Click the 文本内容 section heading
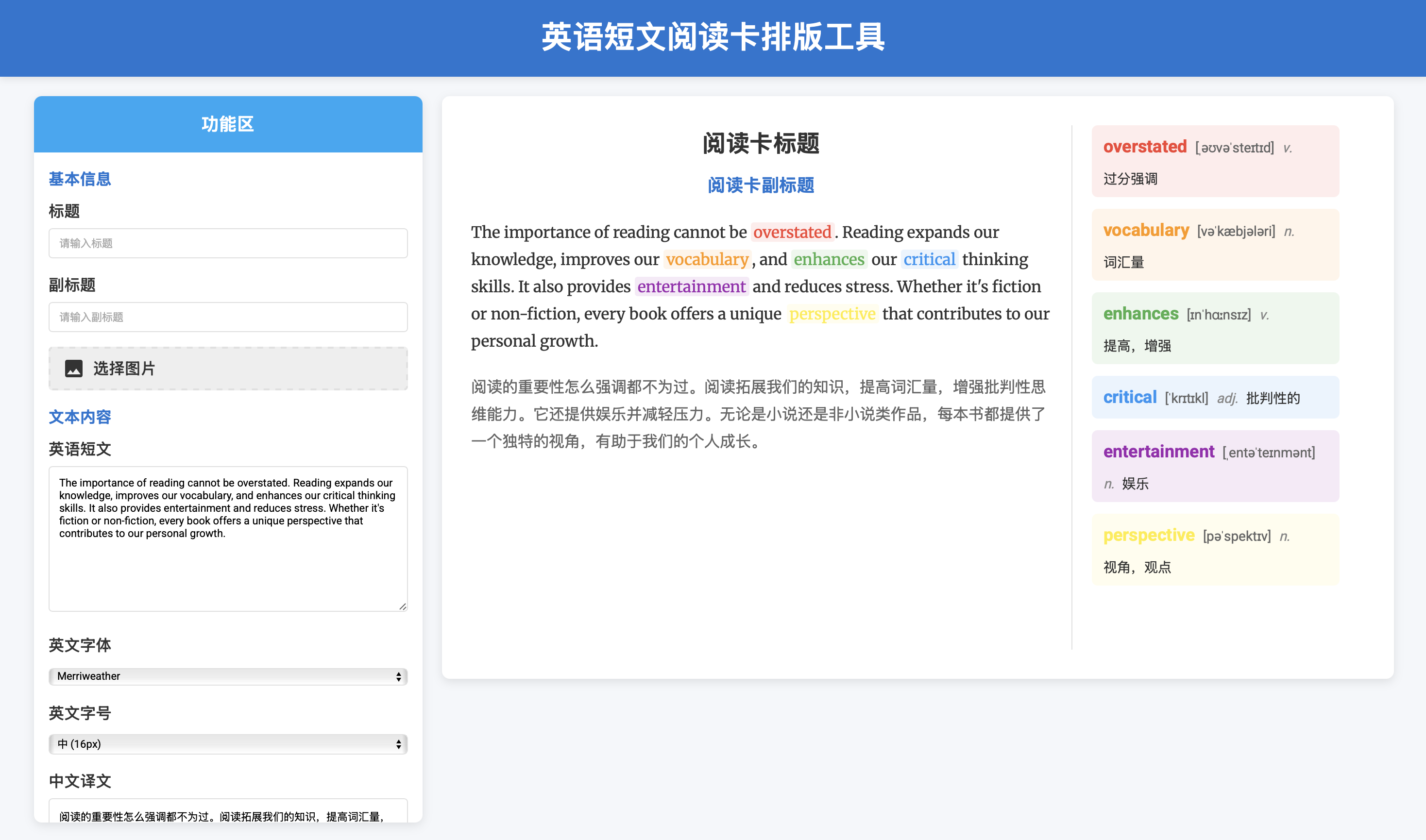The height and width of the screenshot is (840, 1426). click(80, 417)
